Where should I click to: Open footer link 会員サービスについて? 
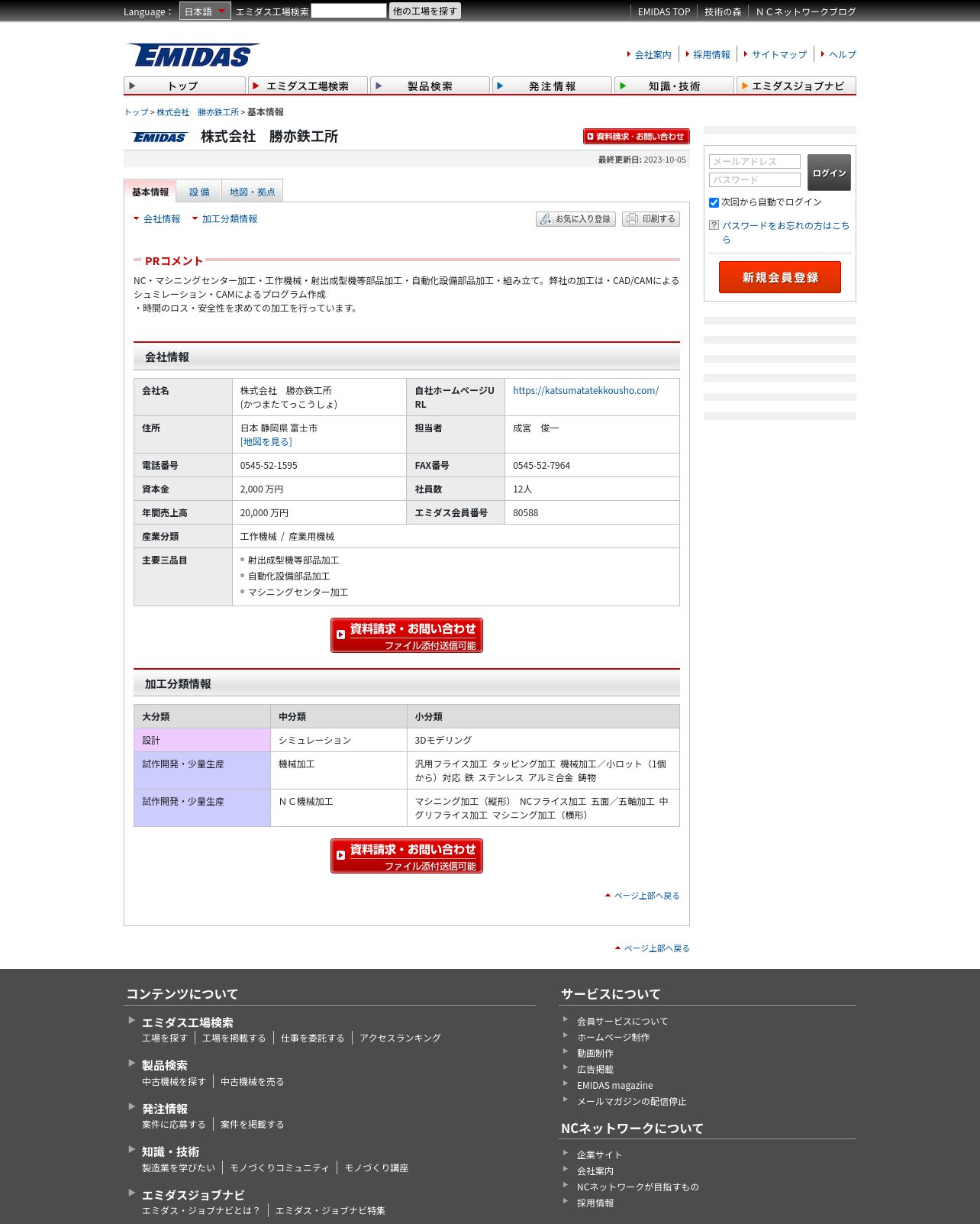(x=622, y=1021)
